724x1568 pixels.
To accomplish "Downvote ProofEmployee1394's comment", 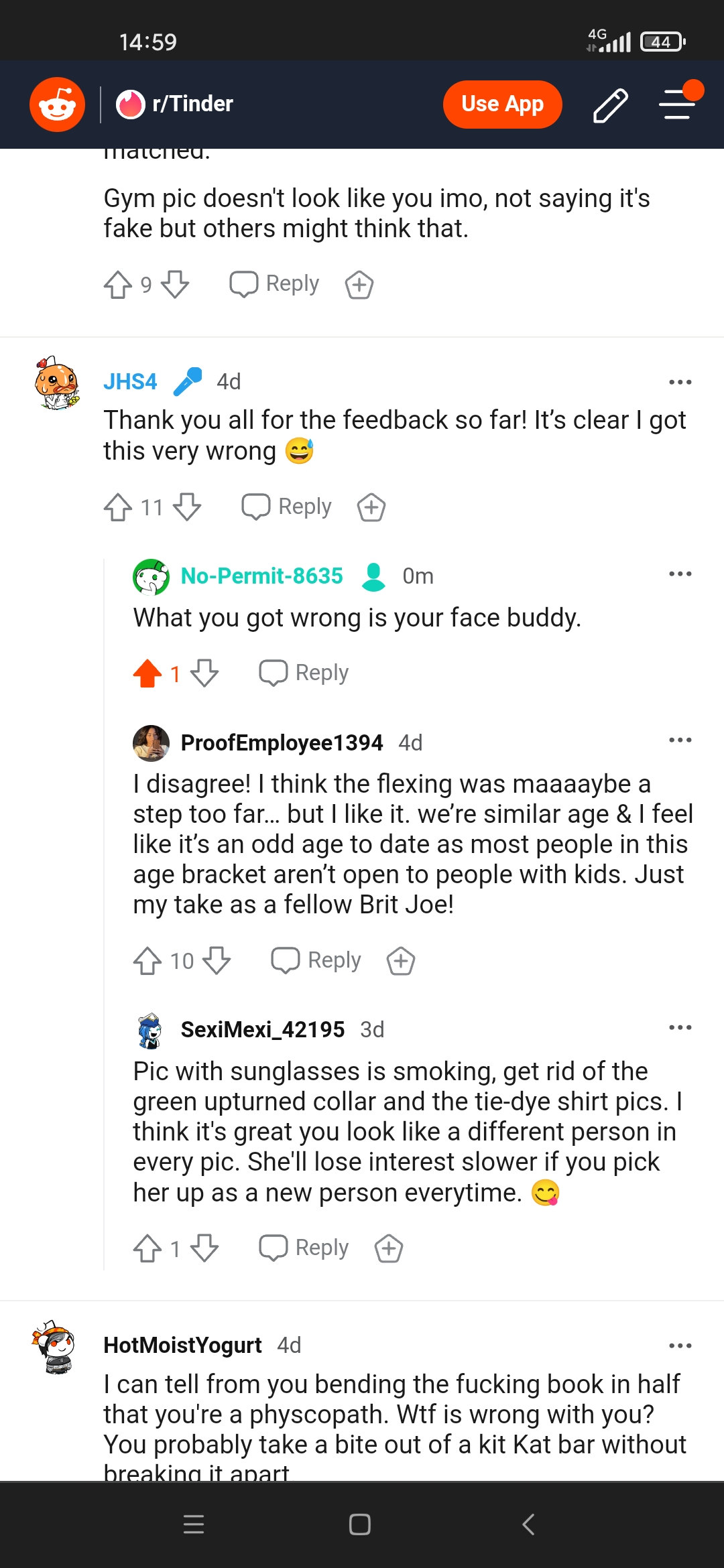I will (217, 960).
